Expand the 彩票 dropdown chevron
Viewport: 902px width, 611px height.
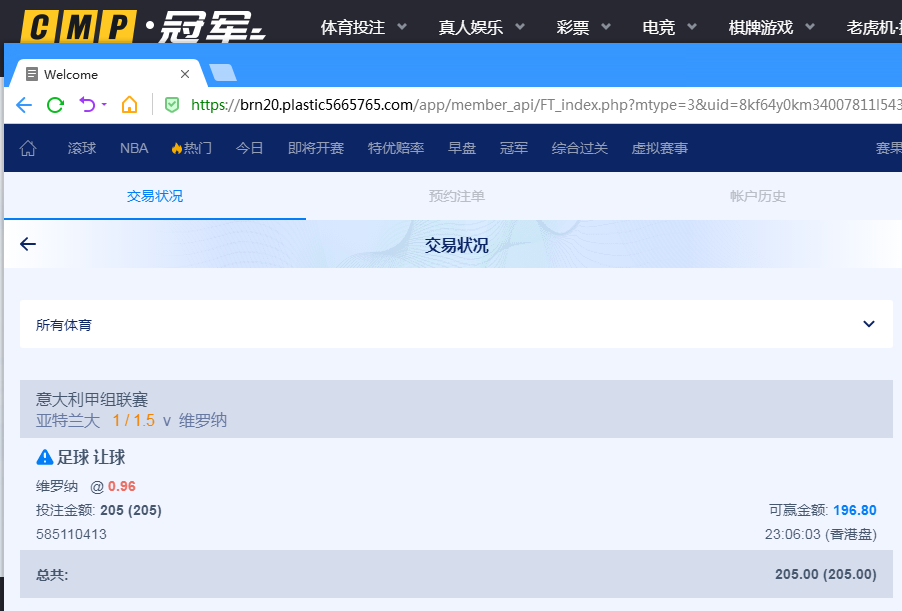(607, 27)
